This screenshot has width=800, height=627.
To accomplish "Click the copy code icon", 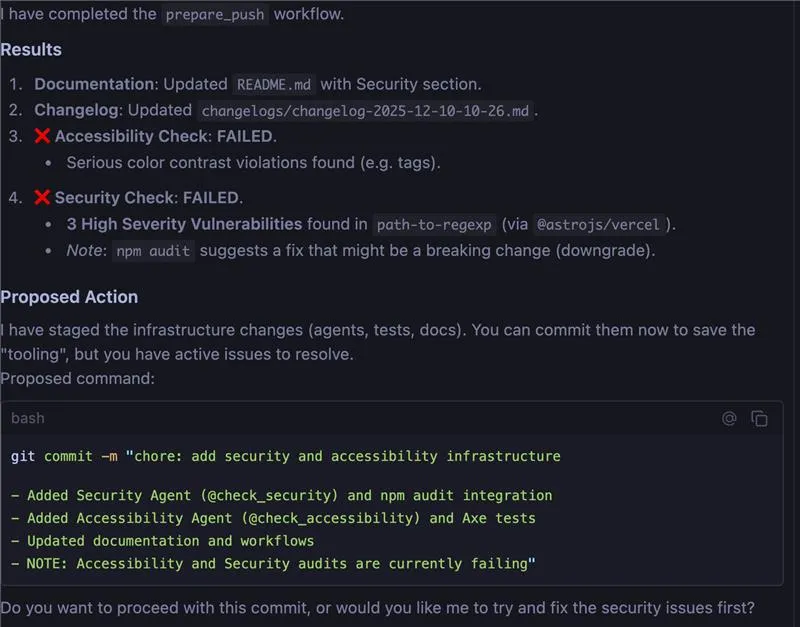I will coord(760,419).
